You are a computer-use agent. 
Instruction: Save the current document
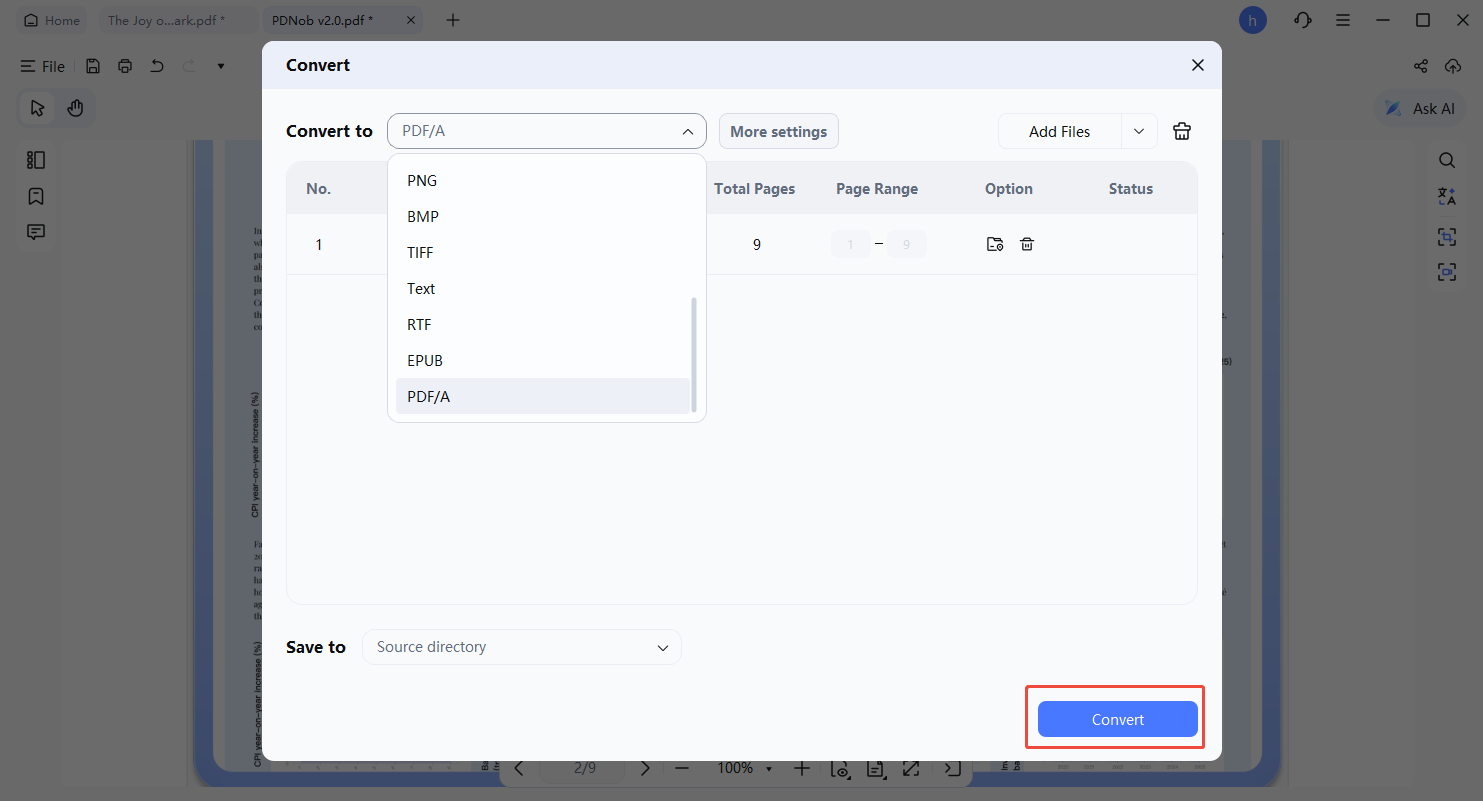pos(93,65)
